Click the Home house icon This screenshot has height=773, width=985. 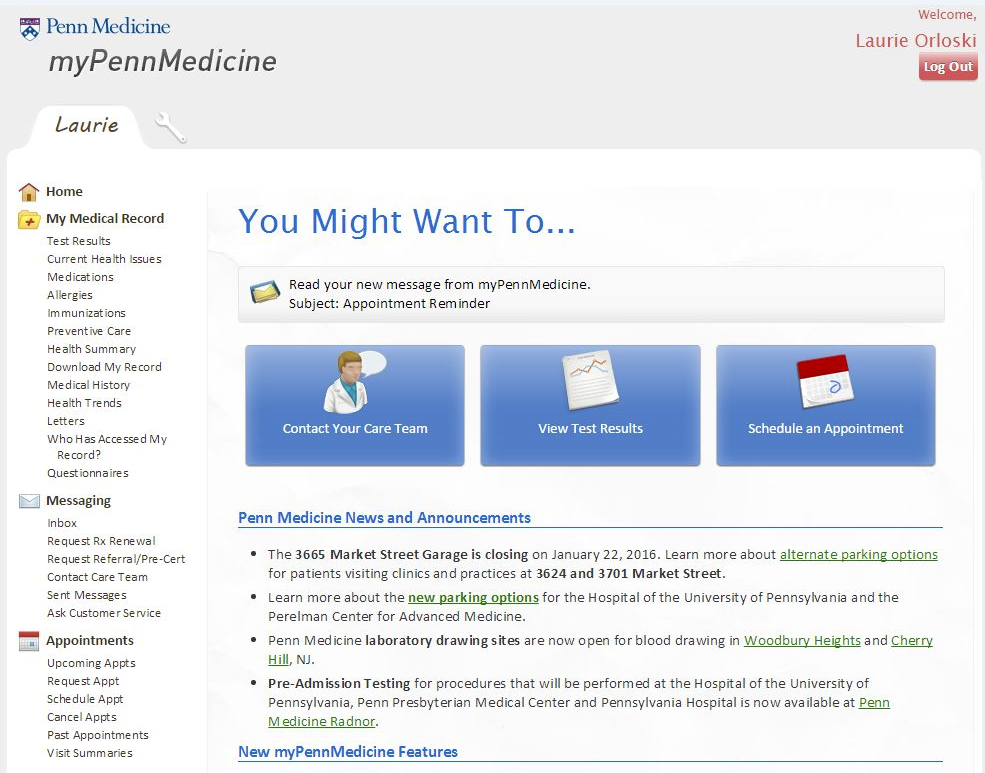coord(29,192)
